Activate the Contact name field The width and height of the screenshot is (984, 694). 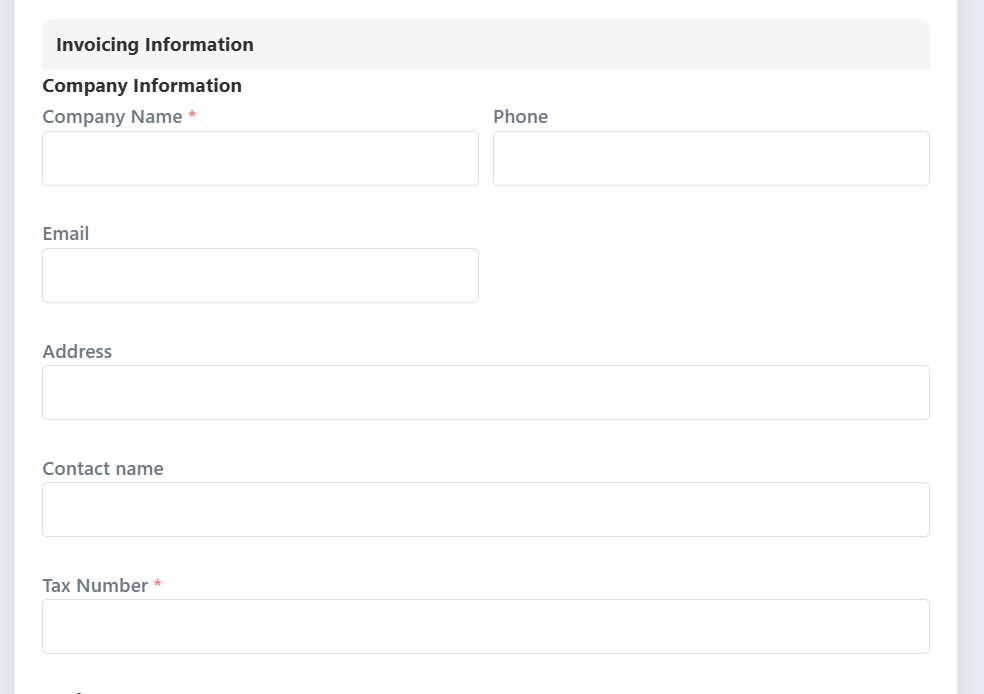[486, 510]
